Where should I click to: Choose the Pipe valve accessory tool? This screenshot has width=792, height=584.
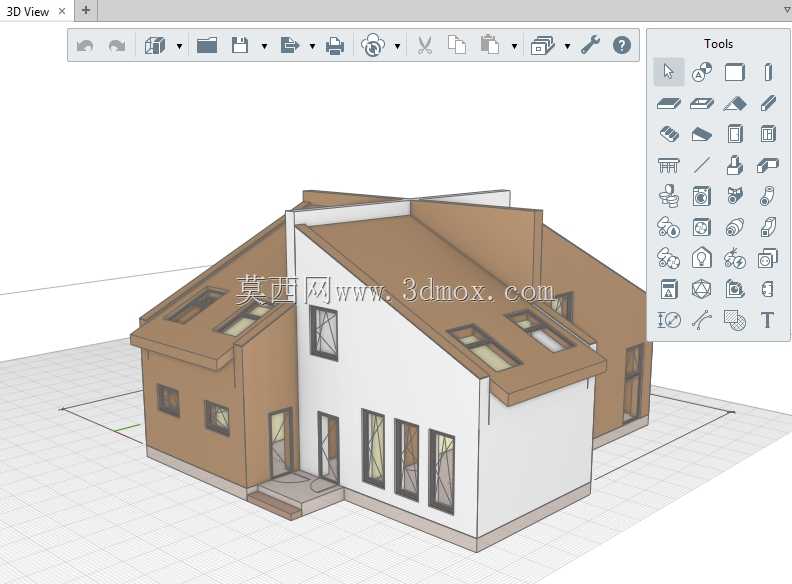click(x=735, y=196)
